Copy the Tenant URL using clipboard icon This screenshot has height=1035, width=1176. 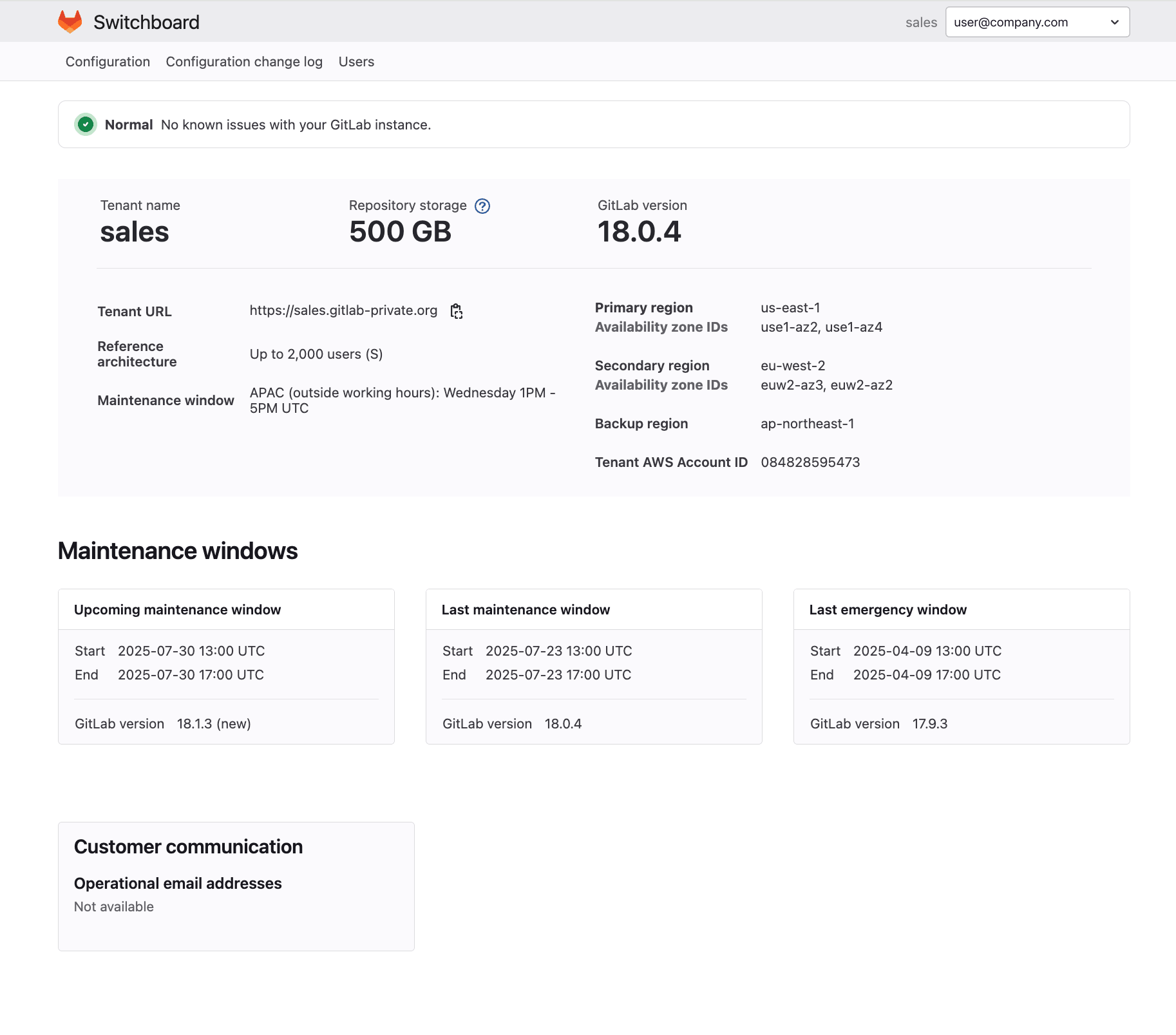[457, 311]
